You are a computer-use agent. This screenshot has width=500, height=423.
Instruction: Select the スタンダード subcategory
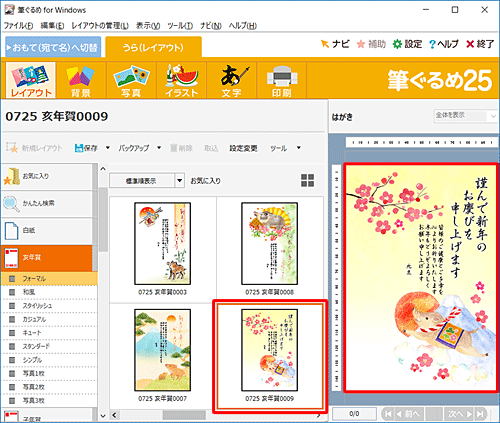point(49,346)
